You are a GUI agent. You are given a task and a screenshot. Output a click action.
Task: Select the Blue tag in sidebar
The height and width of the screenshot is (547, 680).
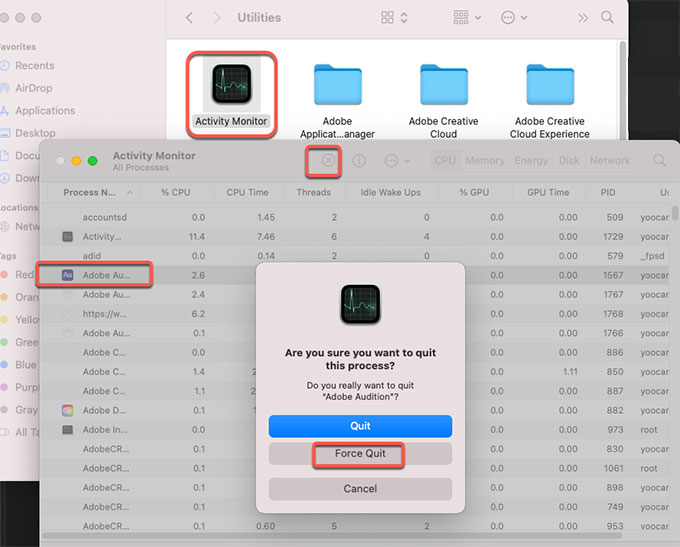point(19,365)
